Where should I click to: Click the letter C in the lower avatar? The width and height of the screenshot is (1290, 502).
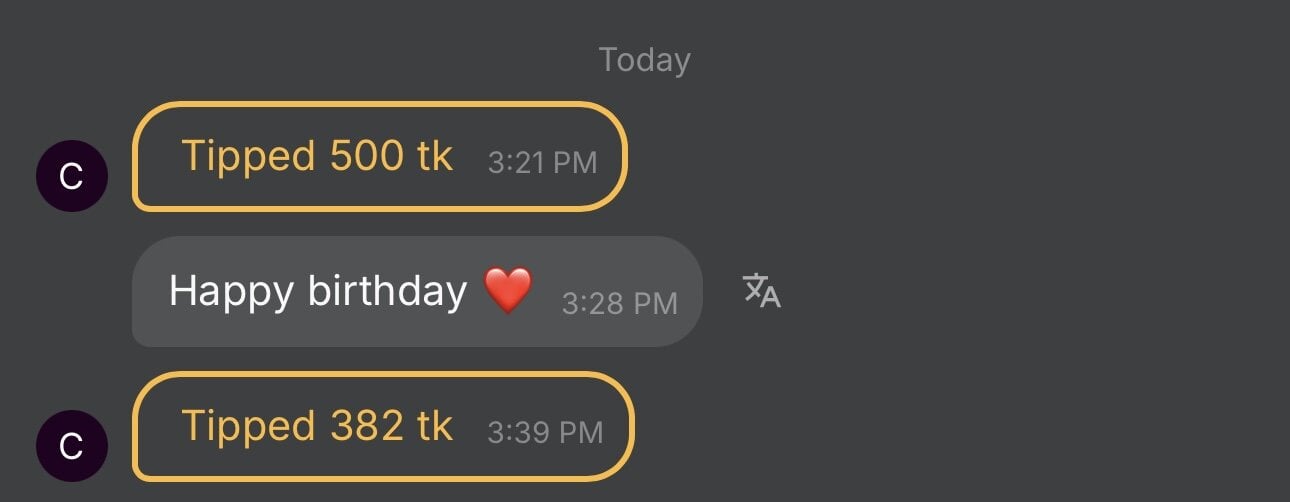tap(71, 446)
